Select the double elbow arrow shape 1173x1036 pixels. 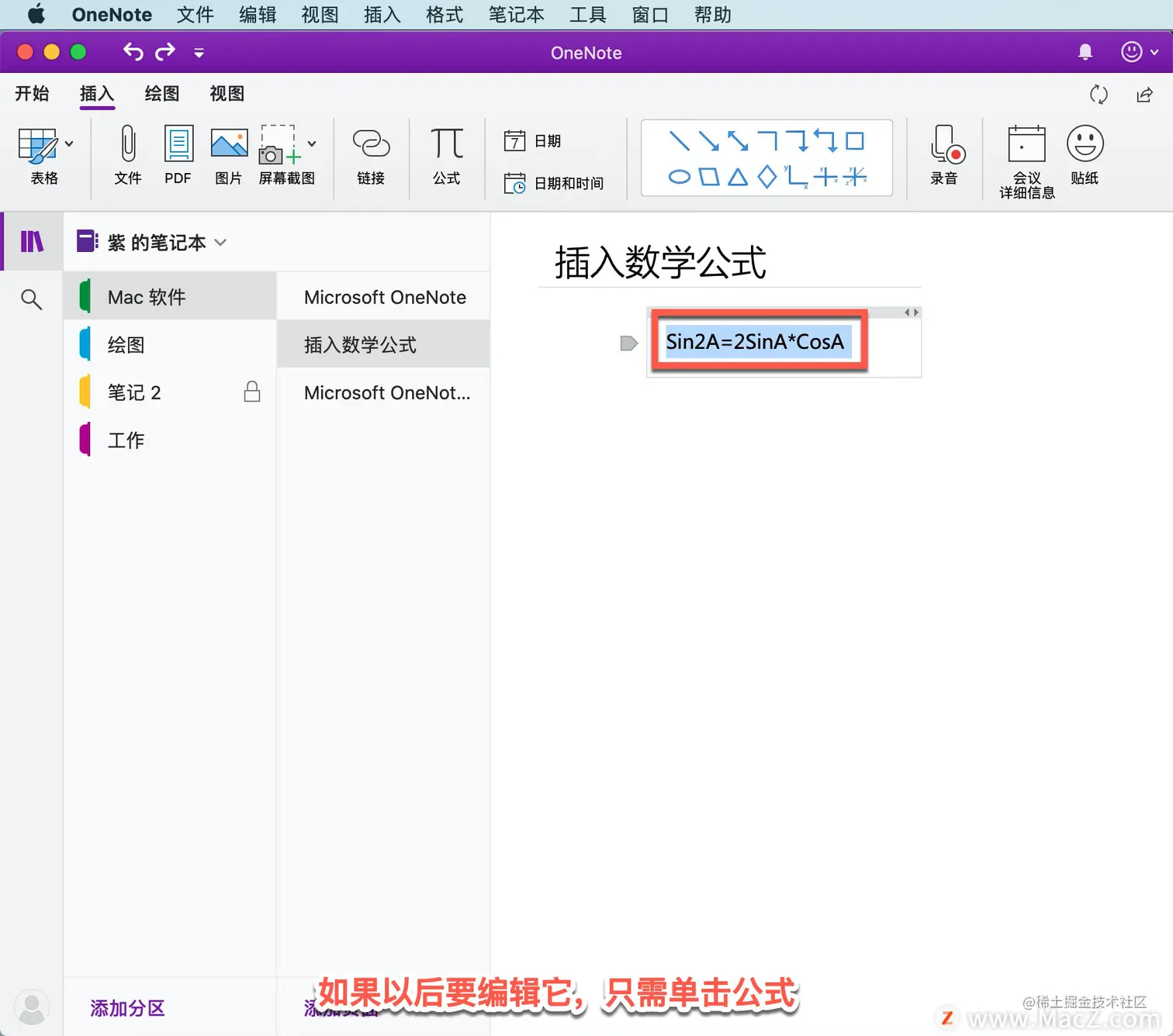(x=826, y=141)
